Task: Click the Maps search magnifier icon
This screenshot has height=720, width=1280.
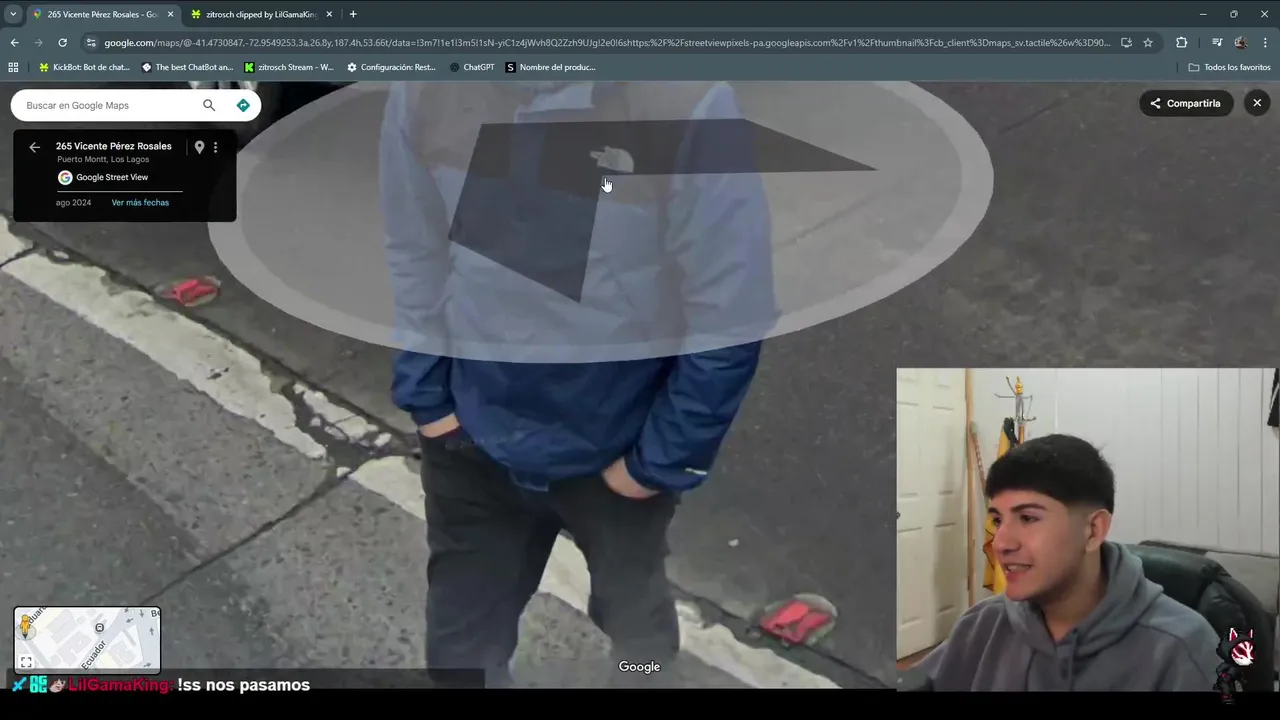Action: (x=209, y=105)
